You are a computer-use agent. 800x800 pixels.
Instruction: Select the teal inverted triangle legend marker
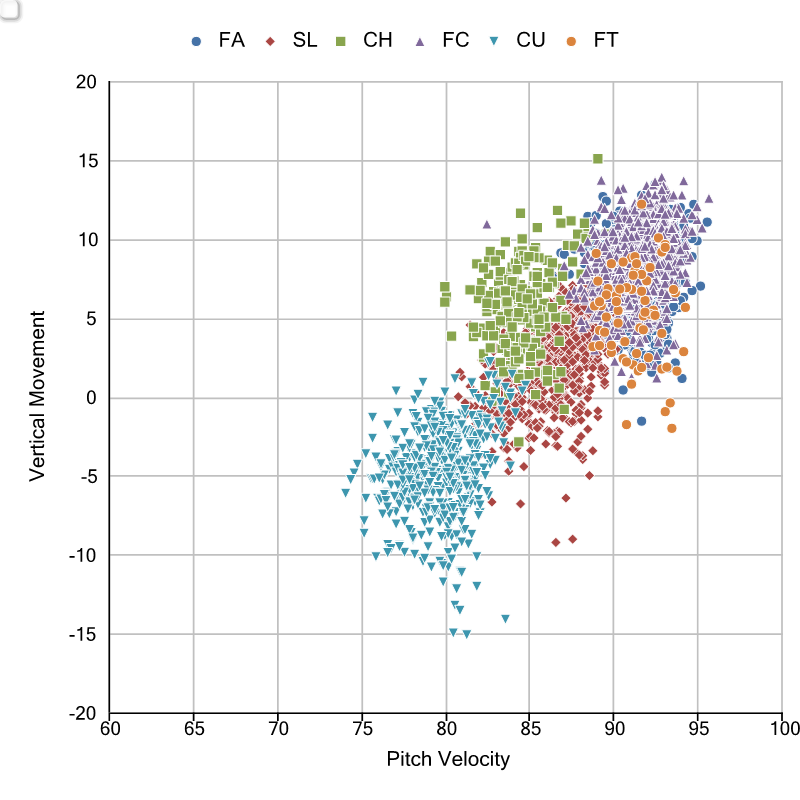[494, 41]
